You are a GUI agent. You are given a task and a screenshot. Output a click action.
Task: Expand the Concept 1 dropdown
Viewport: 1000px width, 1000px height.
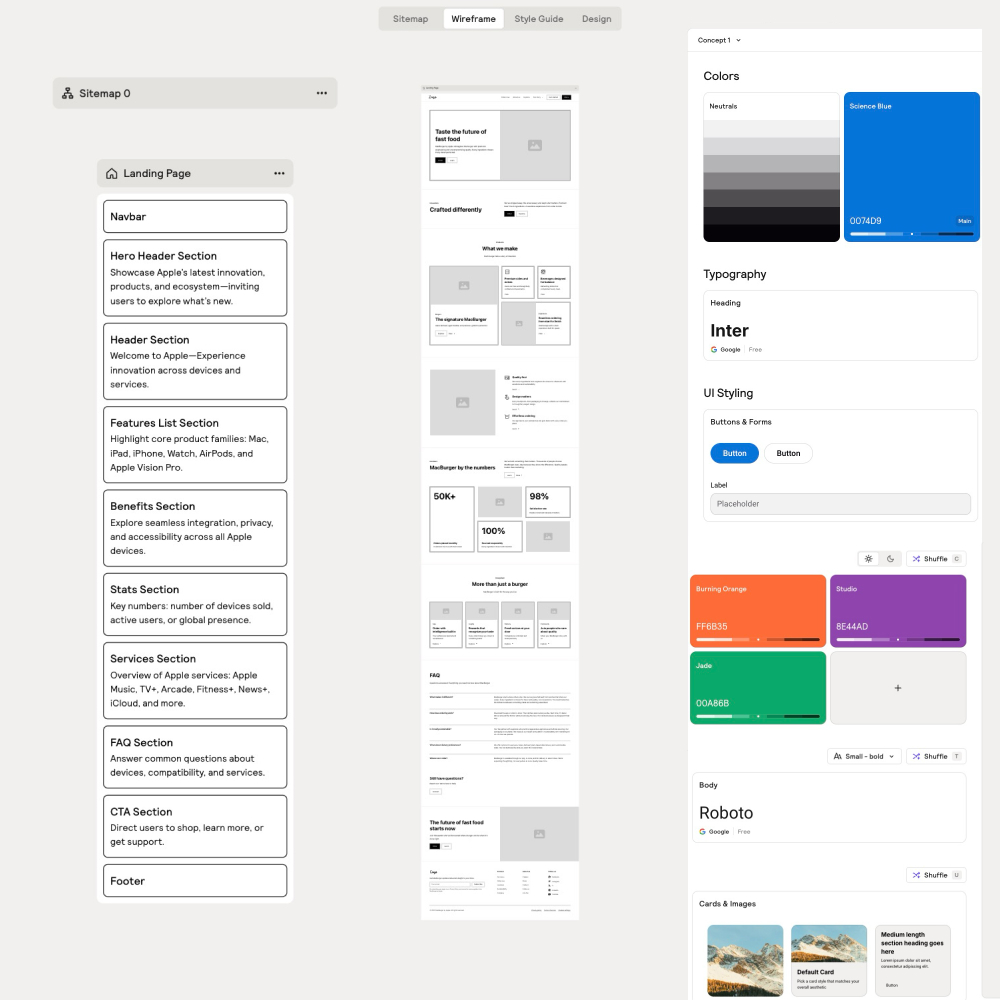[719, 40]
